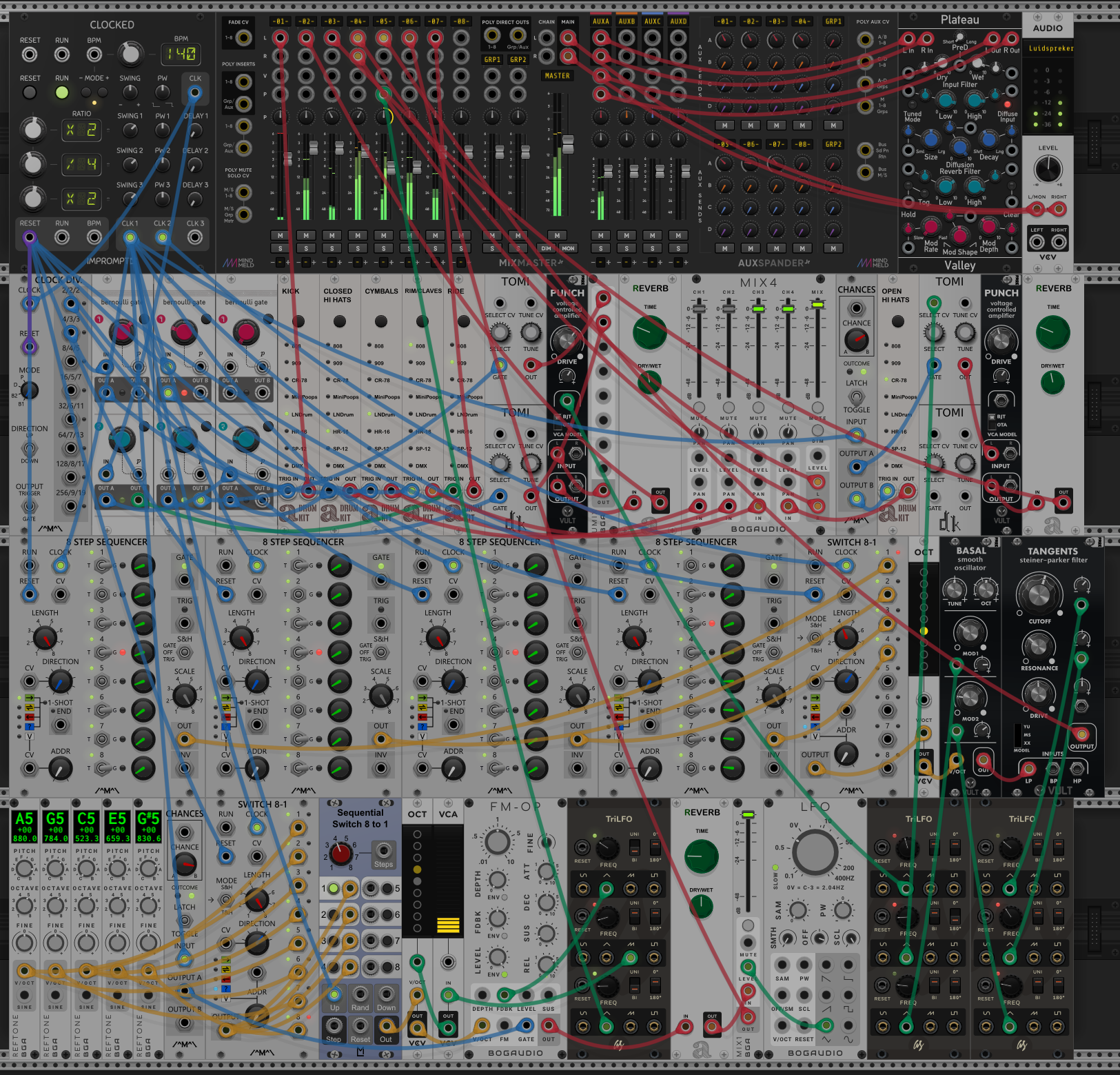Click the CH1 fader on MIX4

[699, 309]
